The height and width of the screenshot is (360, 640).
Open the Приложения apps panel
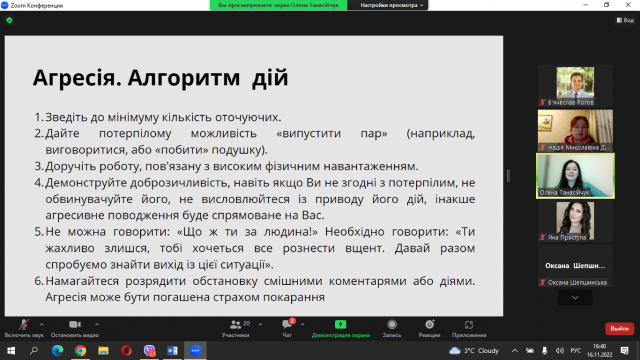(469, 329)
